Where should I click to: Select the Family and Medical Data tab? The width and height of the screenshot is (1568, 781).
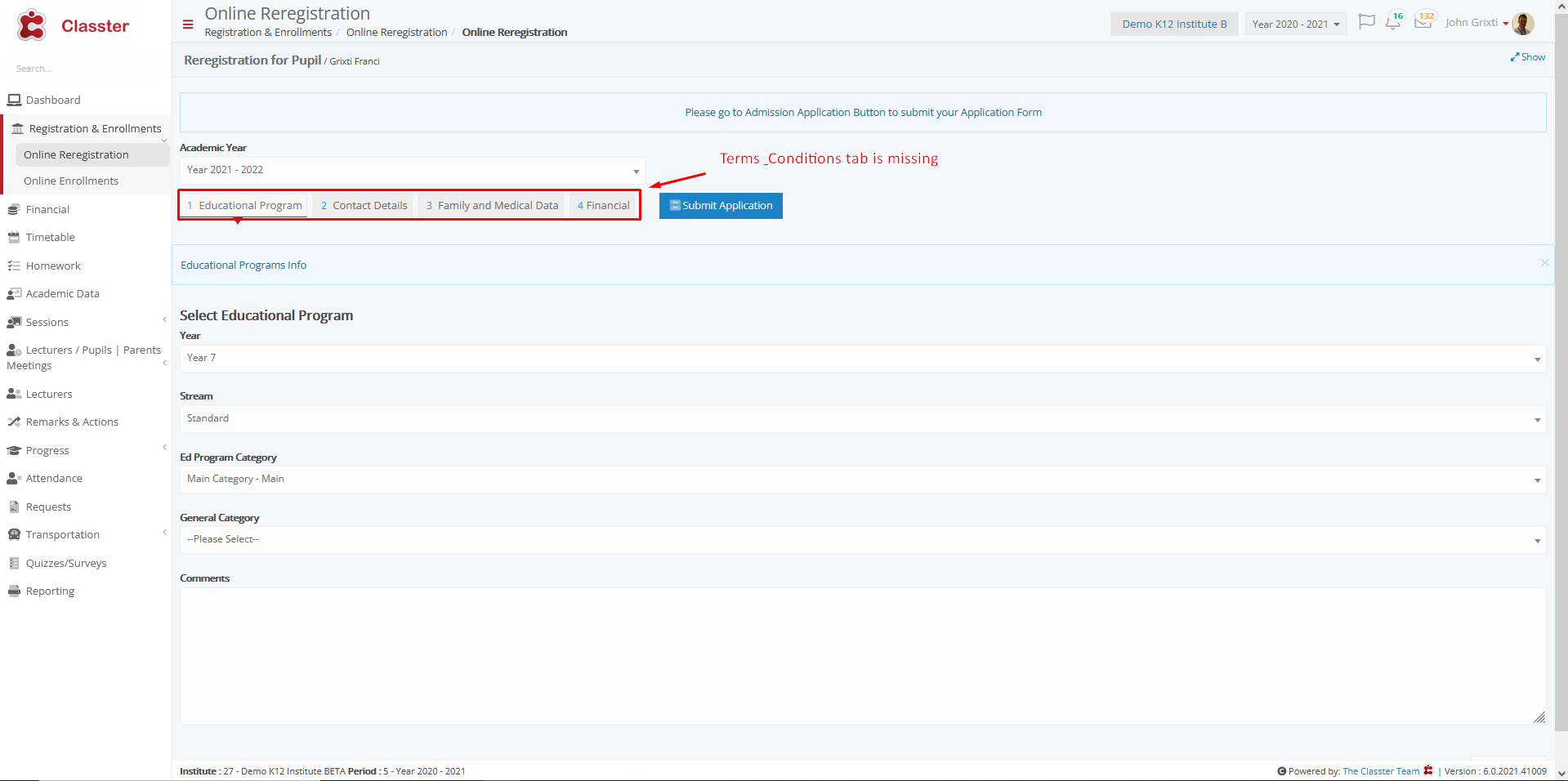(x=492, y=206)
